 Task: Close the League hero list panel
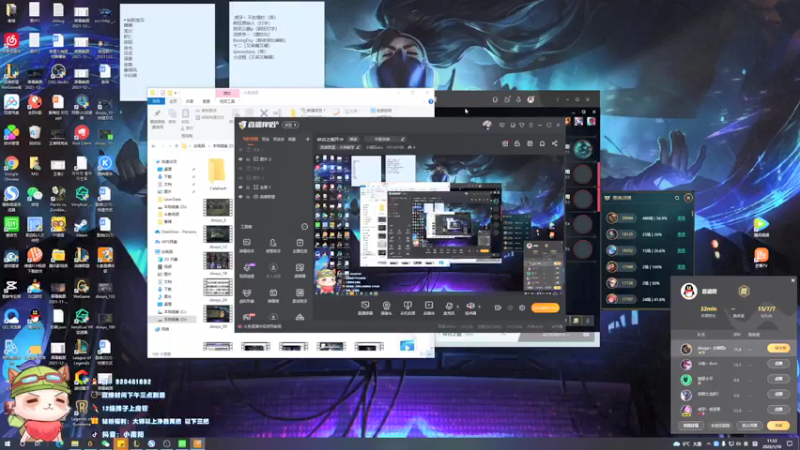click(x=688, y=198)
